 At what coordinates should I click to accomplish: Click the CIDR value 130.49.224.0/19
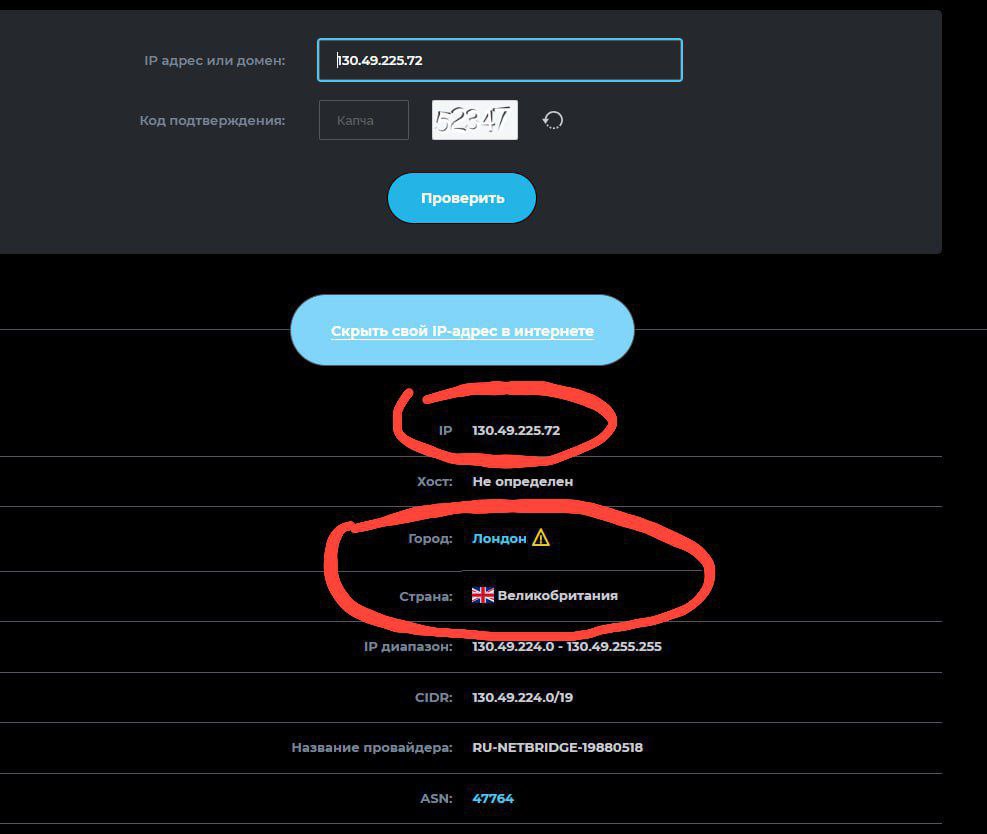(x=523, y=697)
